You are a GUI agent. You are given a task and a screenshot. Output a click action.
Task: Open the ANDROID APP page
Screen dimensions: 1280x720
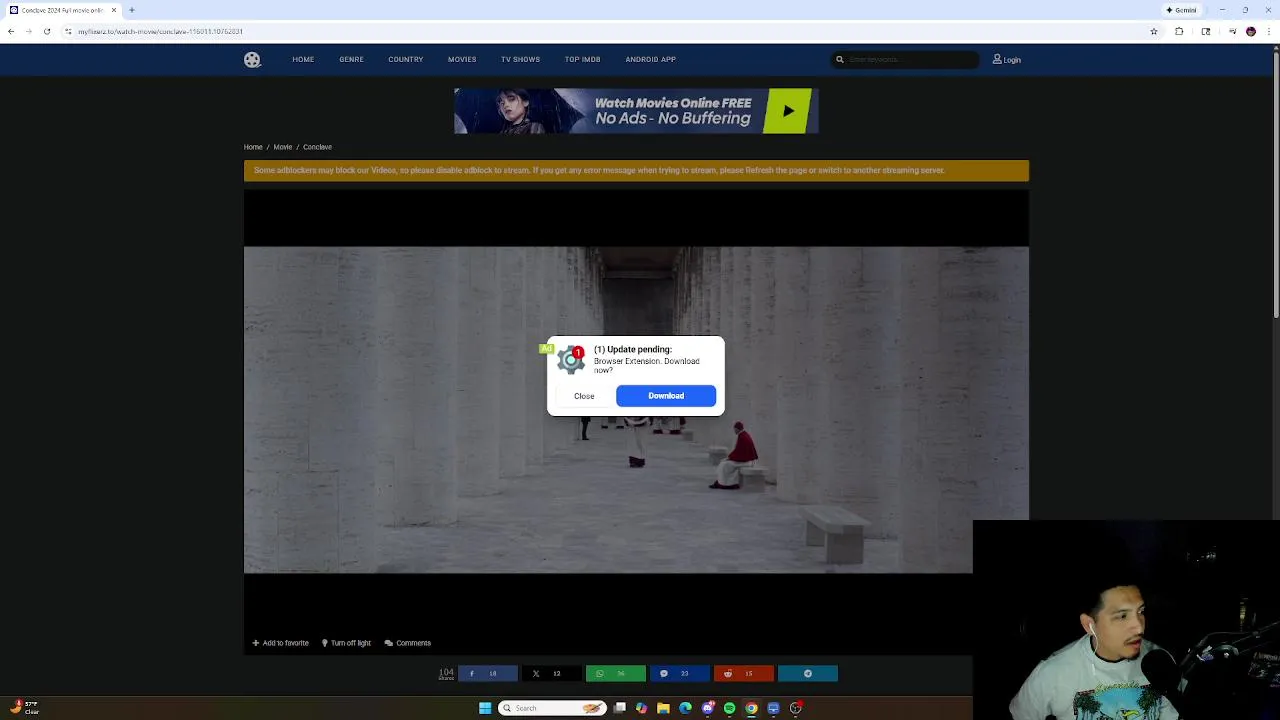650,59
